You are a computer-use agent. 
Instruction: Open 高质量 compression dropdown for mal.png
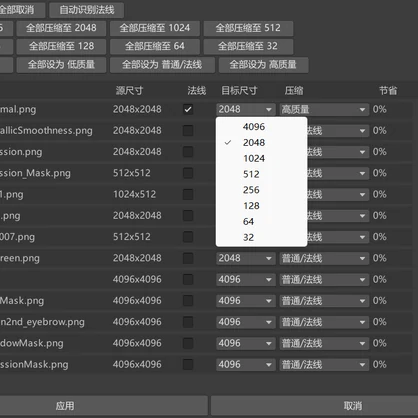click(324, 109)
